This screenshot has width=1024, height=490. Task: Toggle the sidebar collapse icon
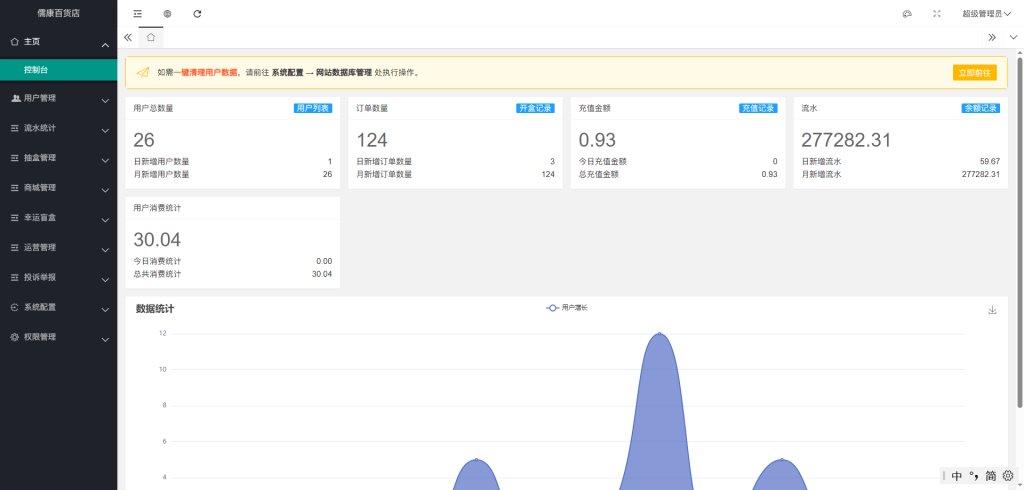pos(137,14)
